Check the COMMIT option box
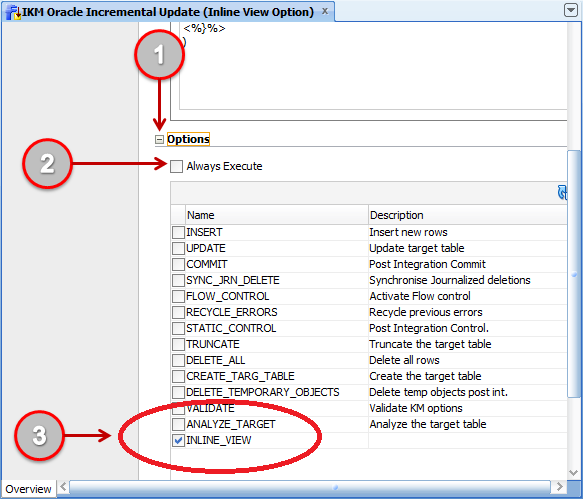The image size is (583, 499). [178, 264]
